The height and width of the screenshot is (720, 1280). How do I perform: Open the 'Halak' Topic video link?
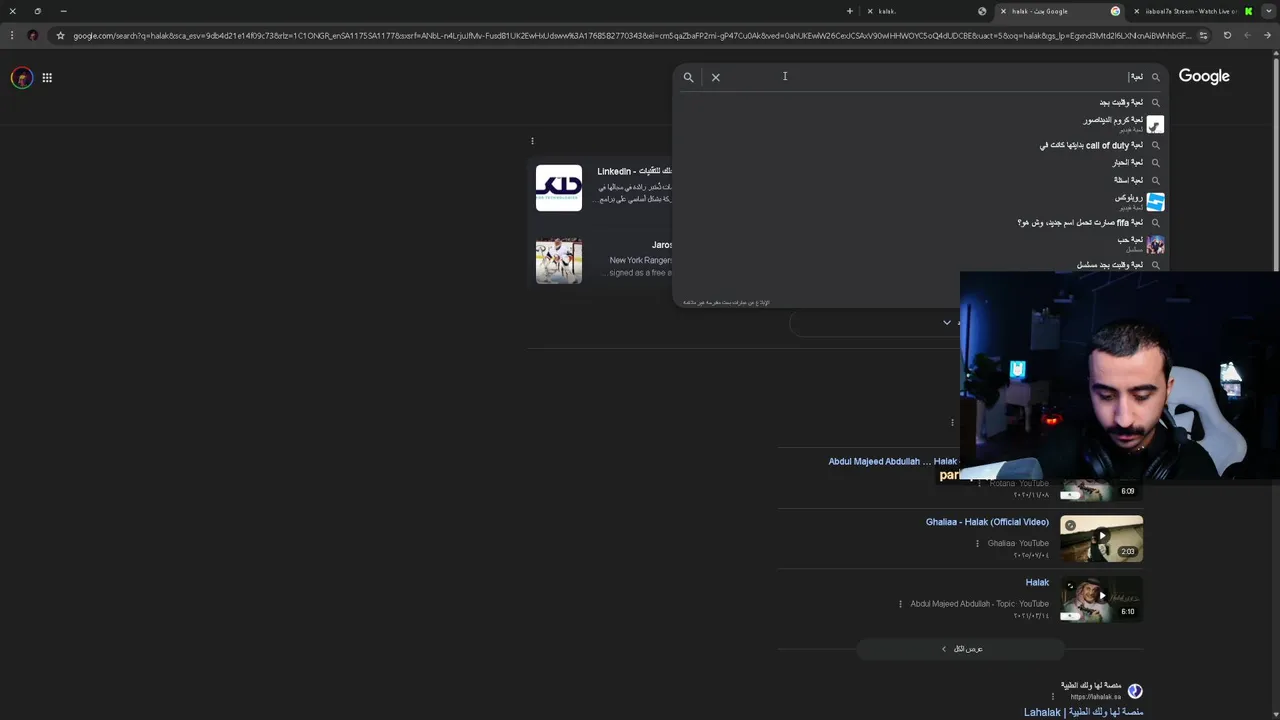point(1037,582)
